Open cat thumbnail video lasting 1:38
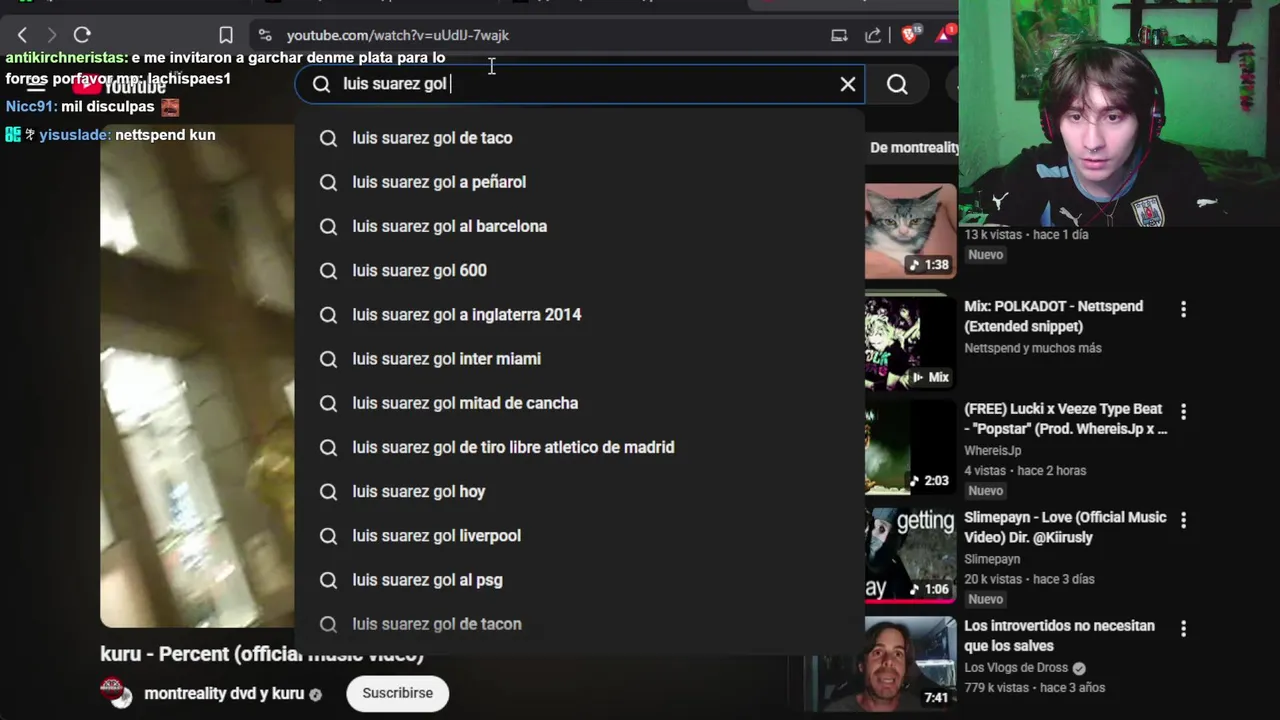Screen dimensions: 1280x720 tap(910, 230)
